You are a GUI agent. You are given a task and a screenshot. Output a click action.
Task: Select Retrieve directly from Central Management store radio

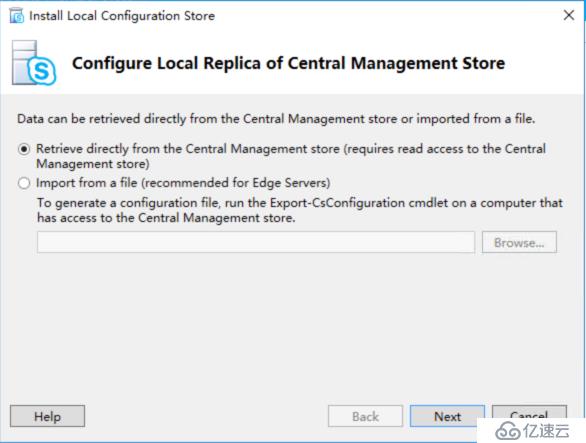coord(24,150)
